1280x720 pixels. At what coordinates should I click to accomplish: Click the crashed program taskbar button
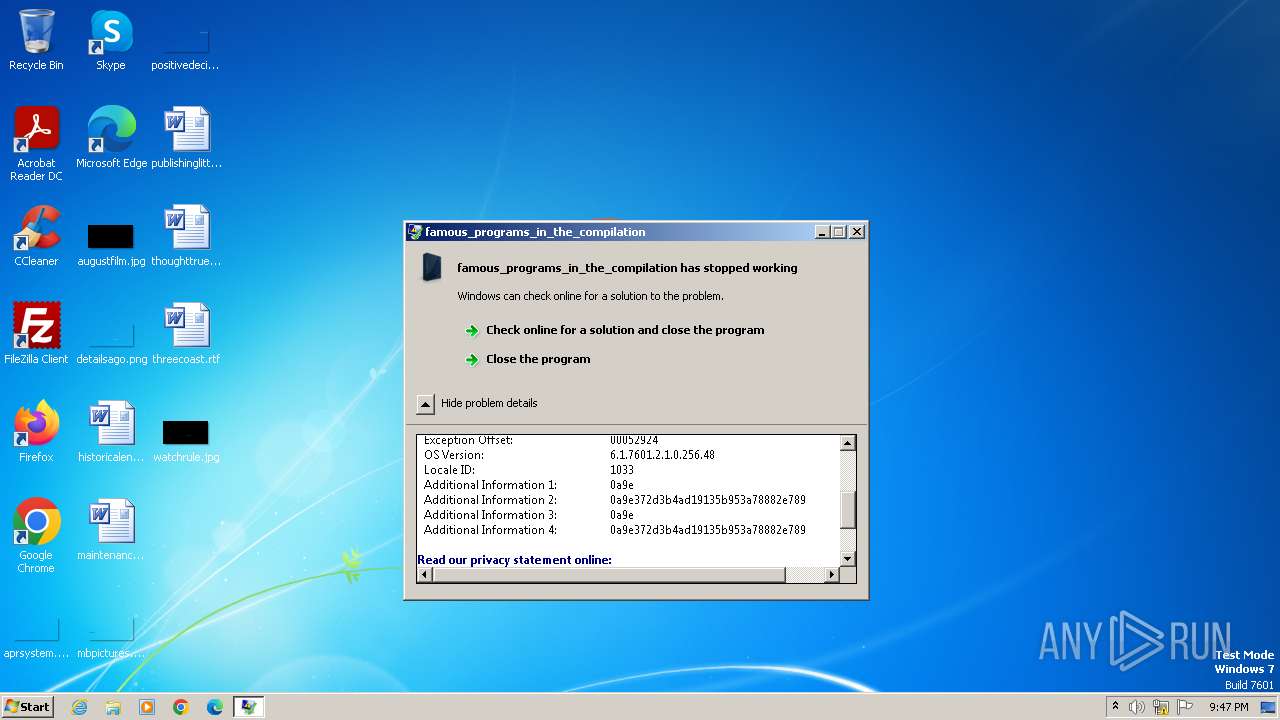[249, 707]
